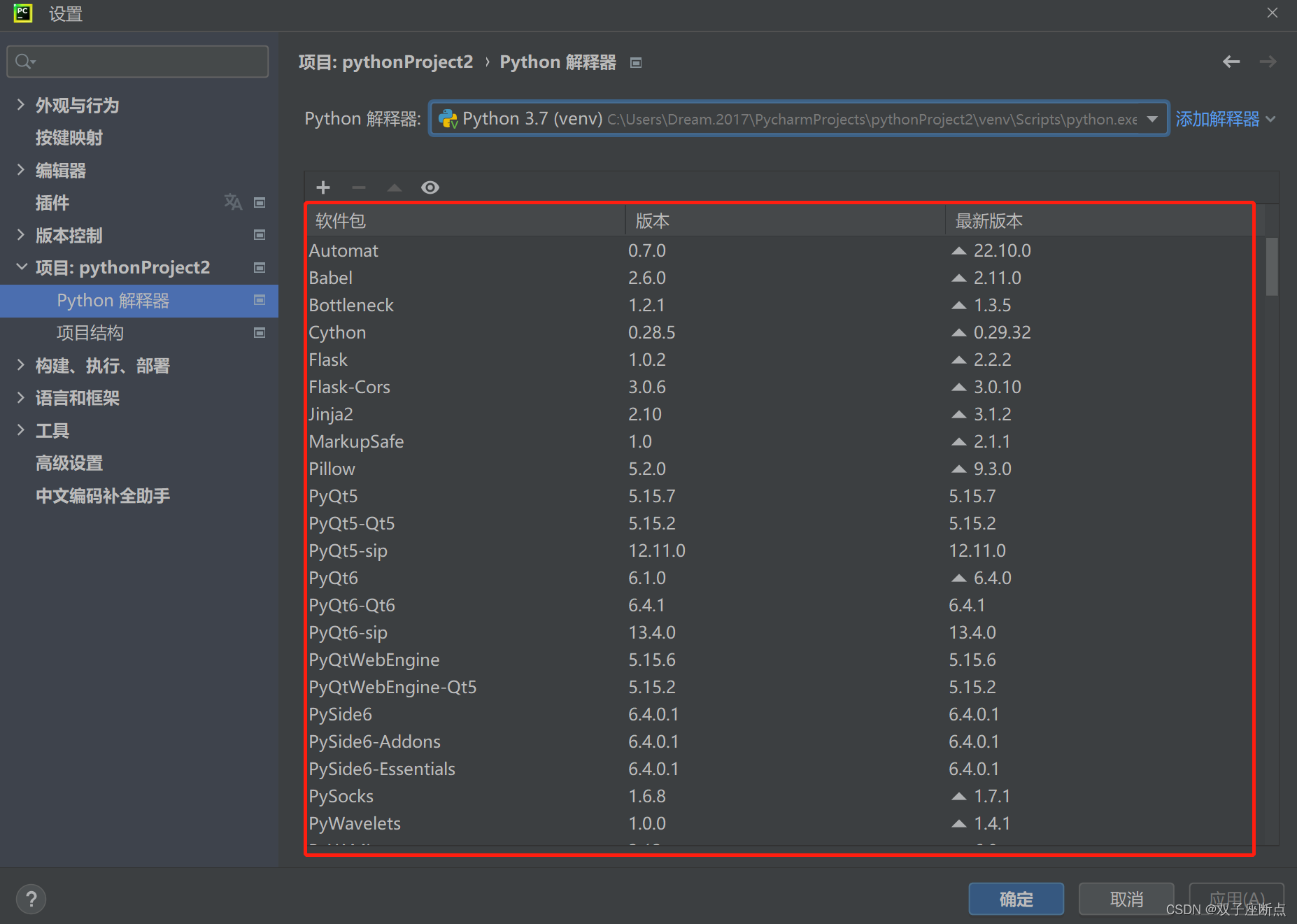This screenshot has width=1297, height=924.
Task: Click project-level icon beside 插件
Action: click(x=260, y=203)
